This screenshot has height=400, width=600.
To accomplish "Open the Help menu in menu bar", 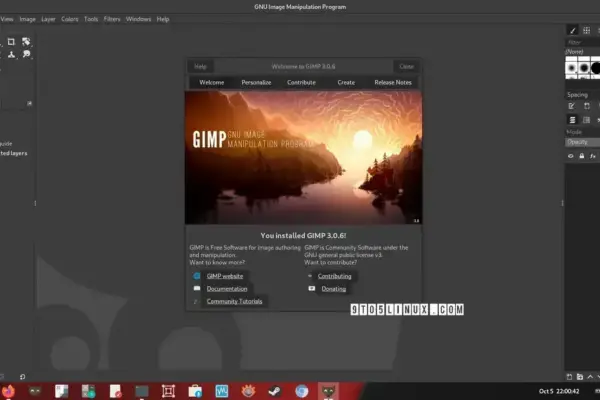I will [x=163, y=19].
